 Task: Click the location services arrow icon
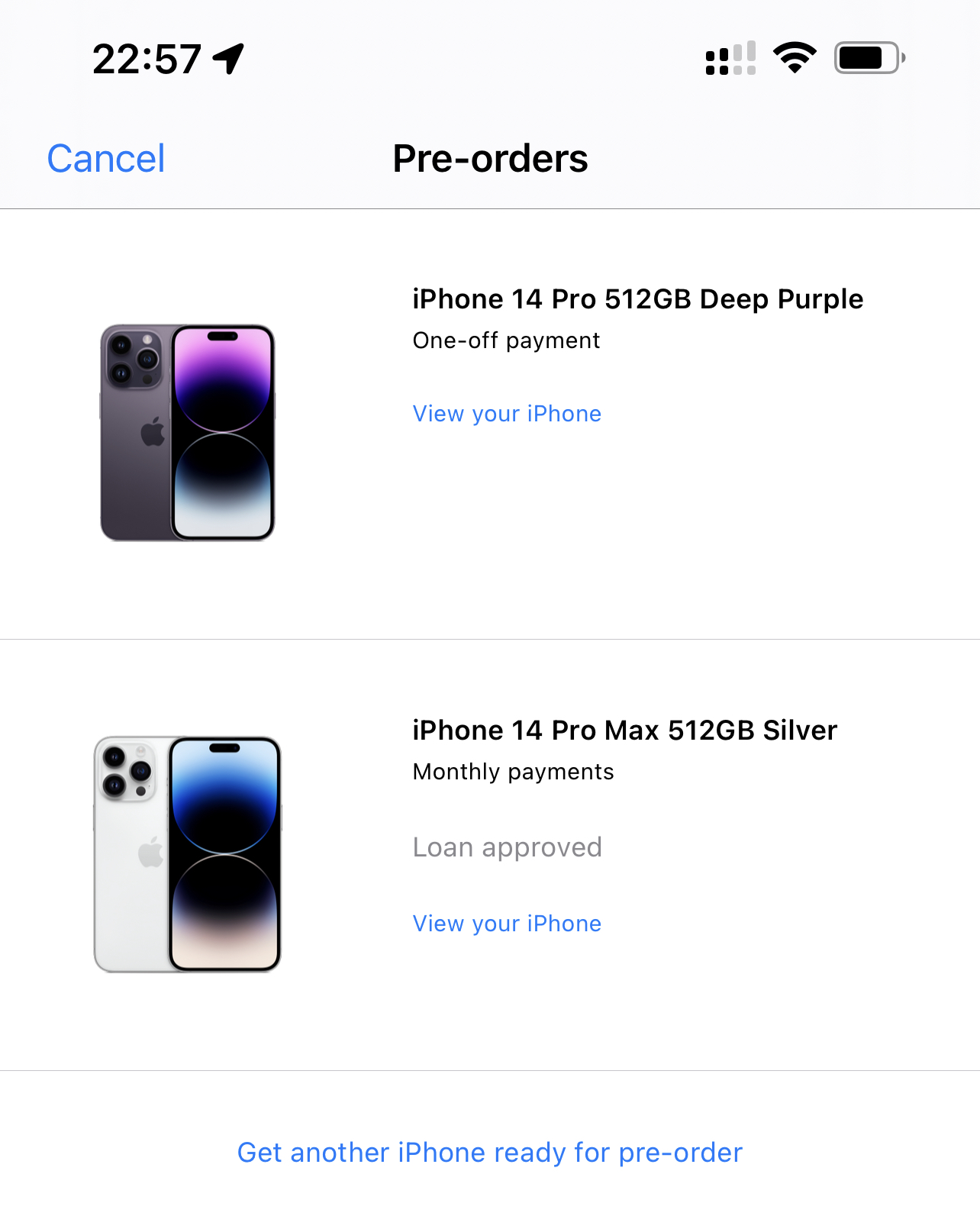point(228,59)
